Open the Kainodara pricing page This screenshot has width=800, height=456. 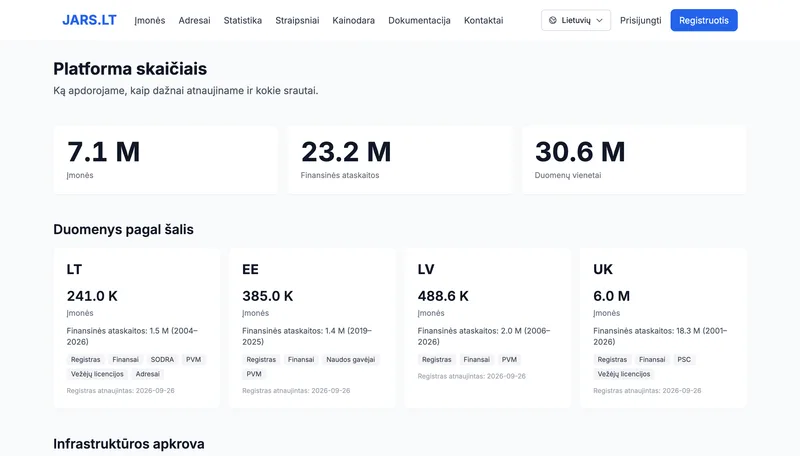pyautogui.click(x=354, y=20)
